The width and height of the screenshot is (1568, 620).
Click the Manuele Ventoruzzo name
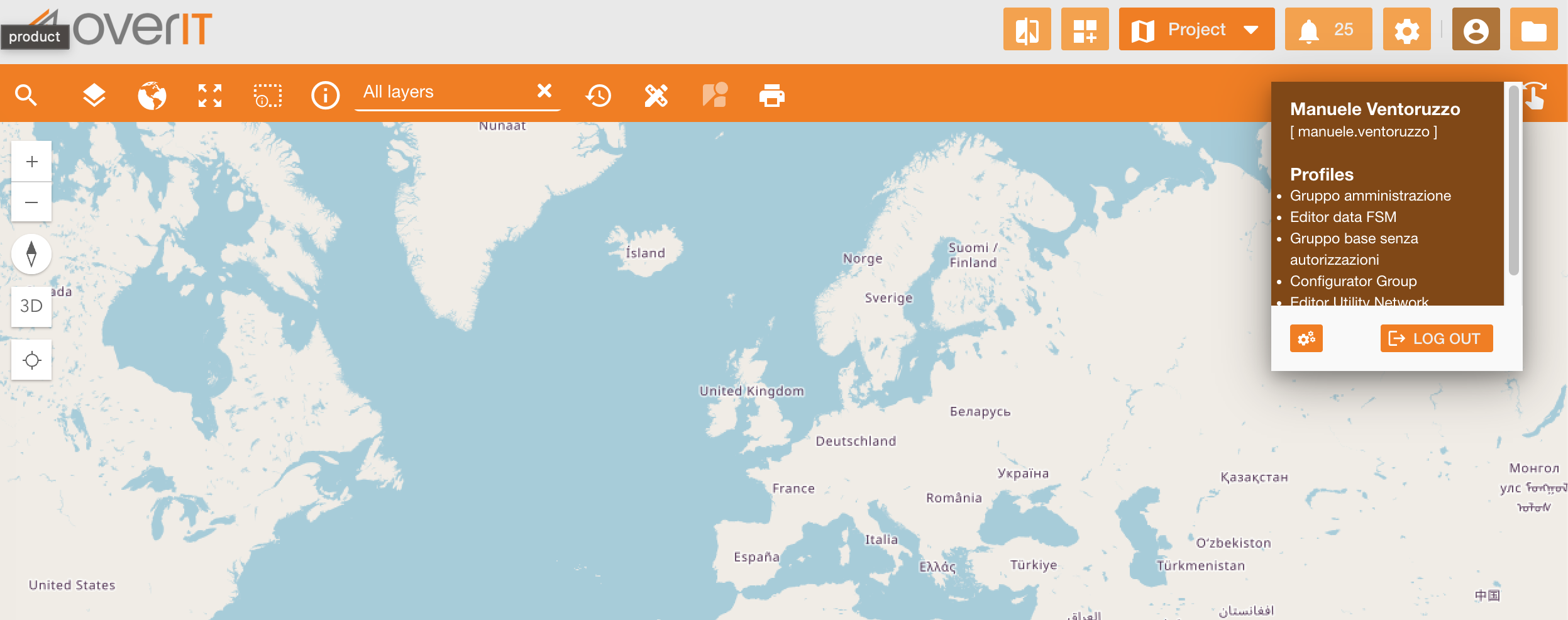click(1375, 109)
